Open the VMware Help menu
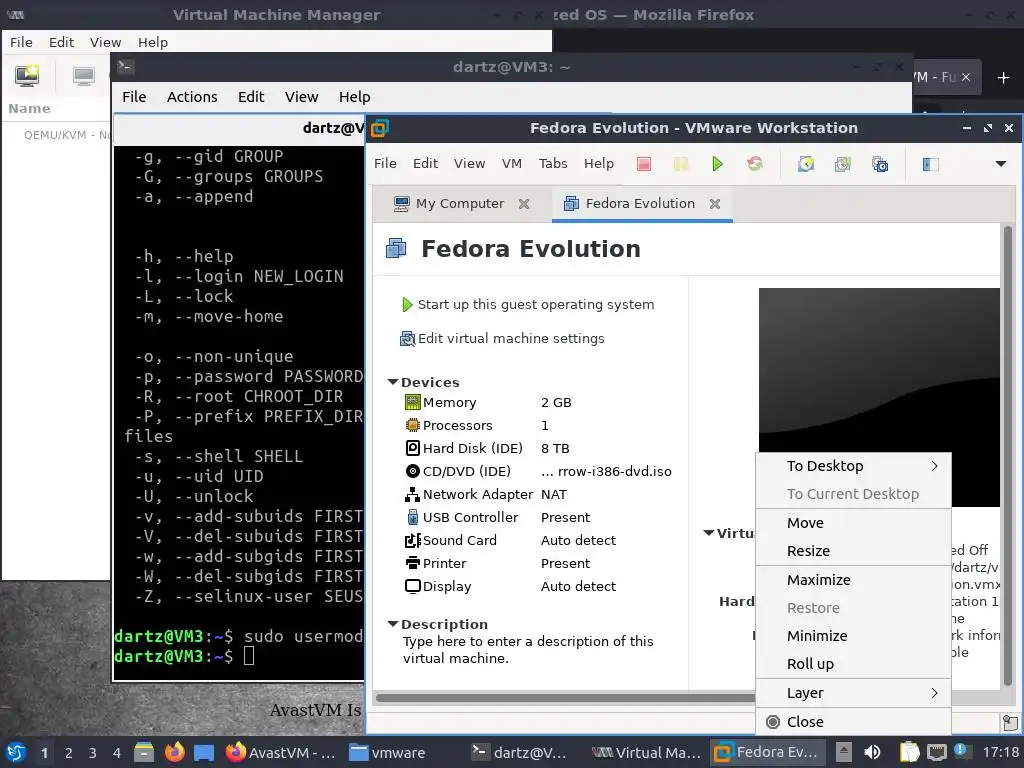This screenshot has height=768, width=1024. pyautogui.click(x=598, y=163)
